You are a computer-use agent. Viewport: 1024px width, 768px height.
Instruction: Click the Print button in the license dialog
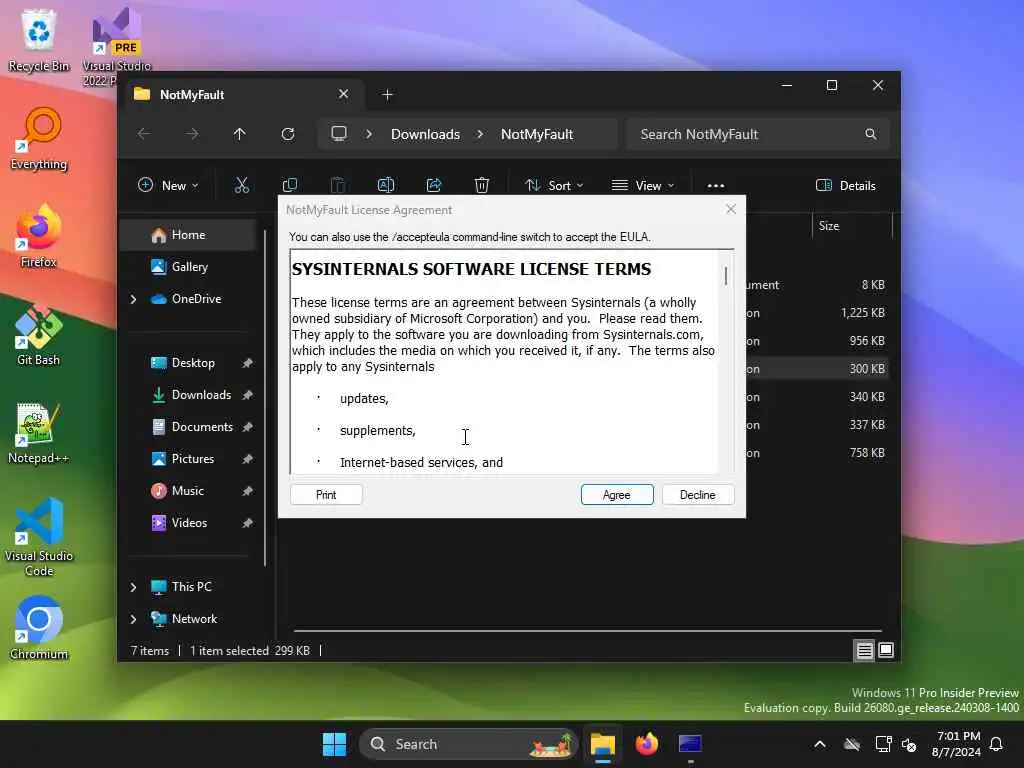click(326, 494)
